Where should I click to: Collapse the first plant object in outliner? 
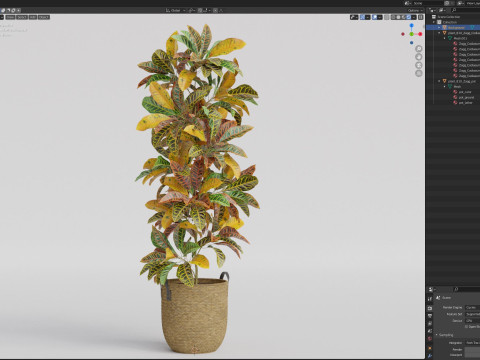(x=439, y=33)
